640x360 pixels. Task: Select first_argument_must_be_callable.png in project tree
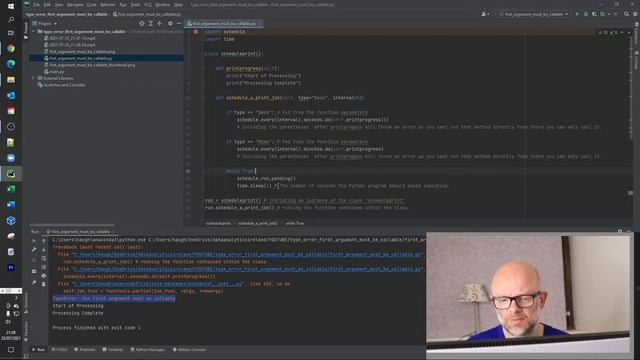[82, 51]
